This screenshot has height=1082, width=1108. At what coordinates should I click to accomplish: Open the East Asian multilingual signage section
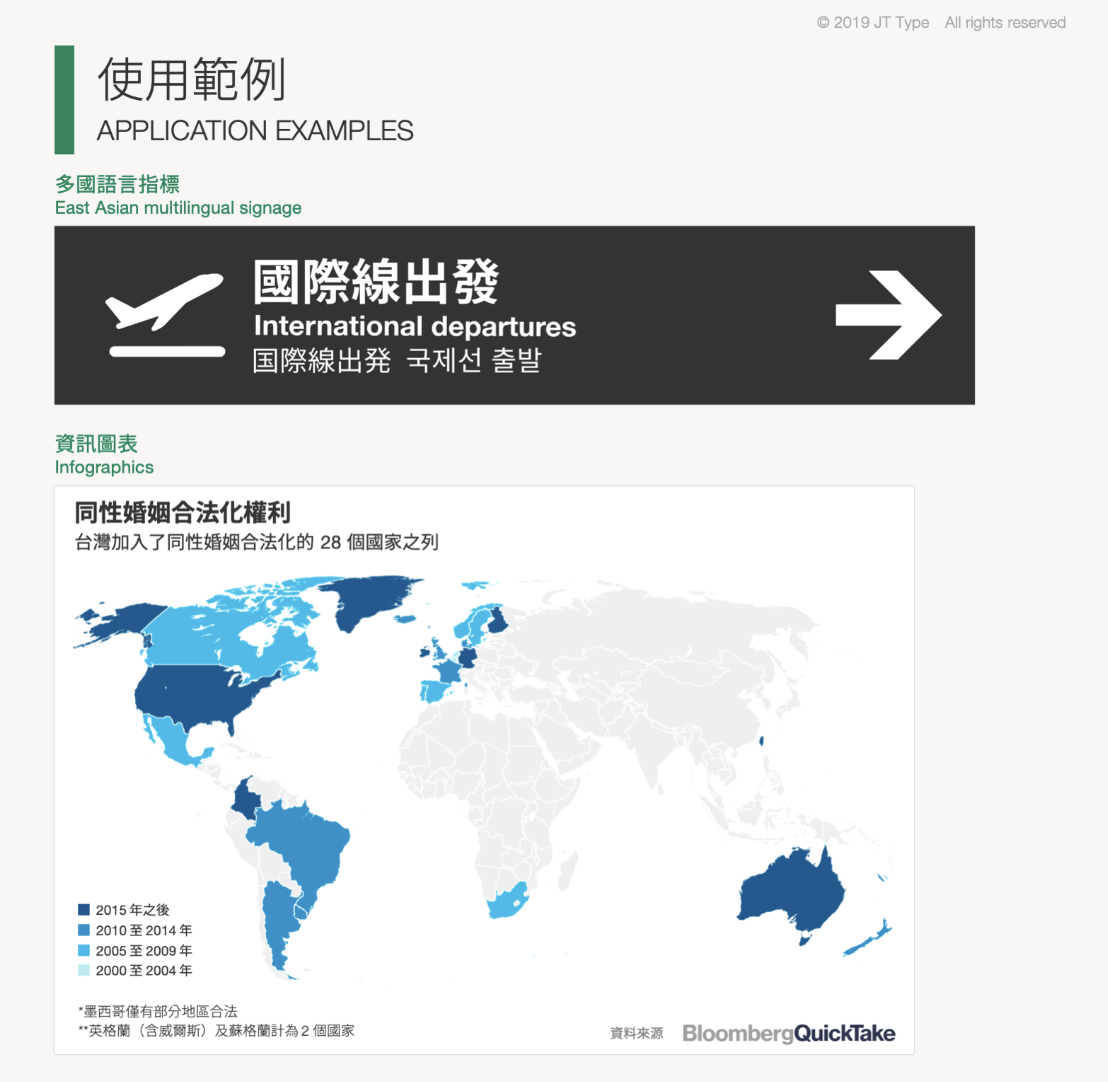(178, 207)
